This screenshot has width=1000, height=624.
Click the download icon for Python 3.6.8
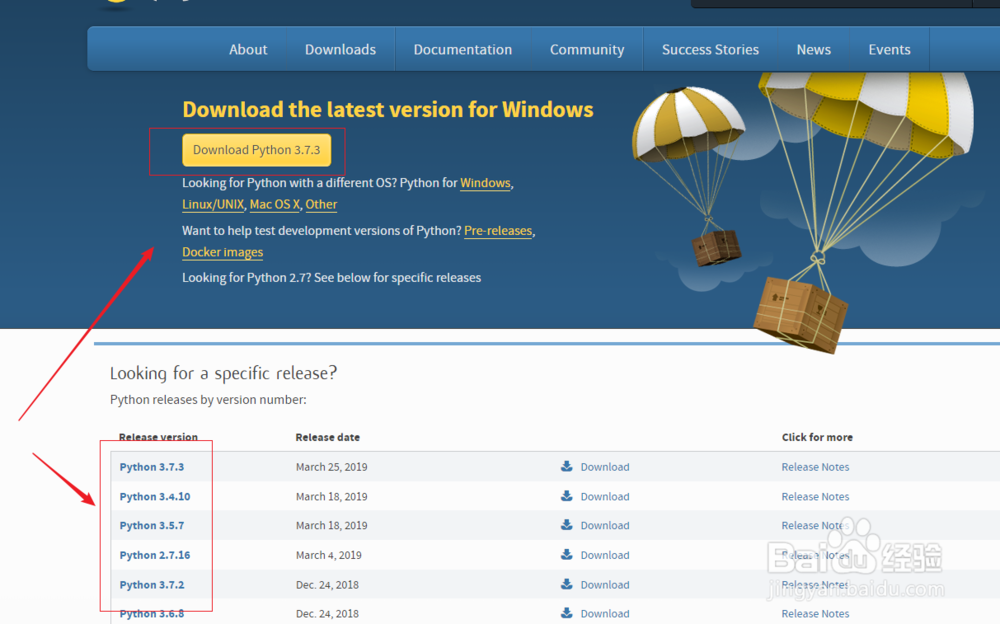(x=566, y=613)
